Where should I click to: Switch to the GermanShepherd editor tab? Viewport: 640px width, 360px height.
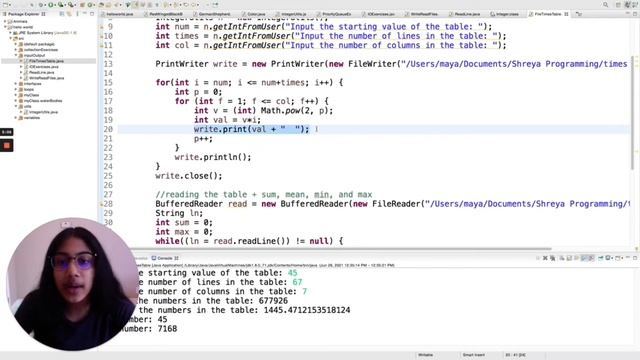(212, 14)
